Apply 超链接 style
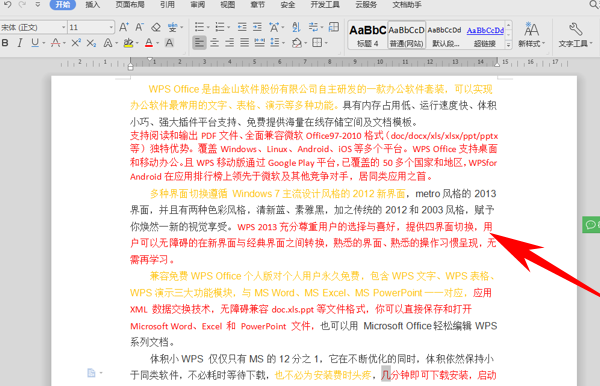Screen dimensions: 600x386 [485, 35]
